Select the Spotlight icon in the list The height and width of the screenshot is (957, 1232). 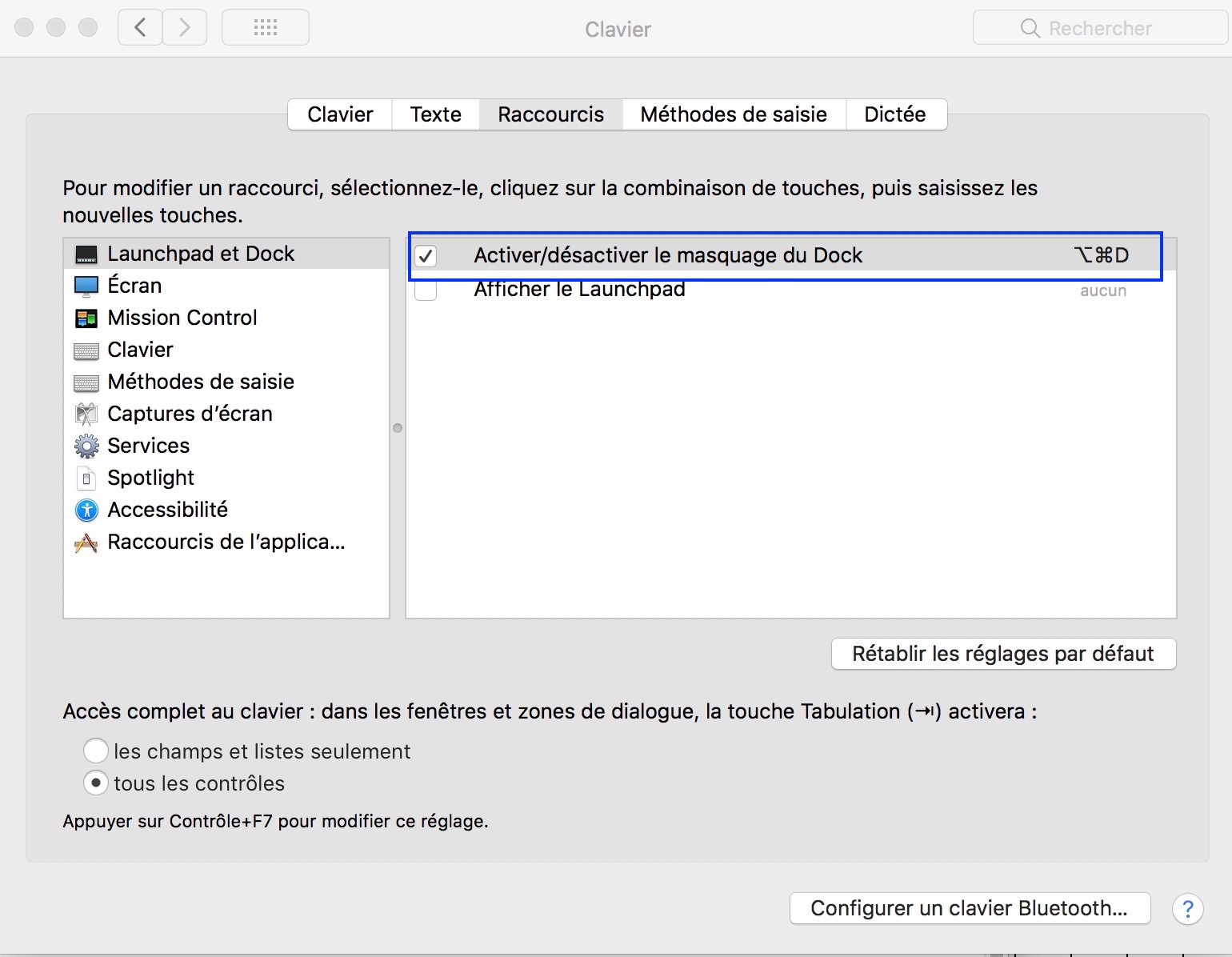click(86, 478)
